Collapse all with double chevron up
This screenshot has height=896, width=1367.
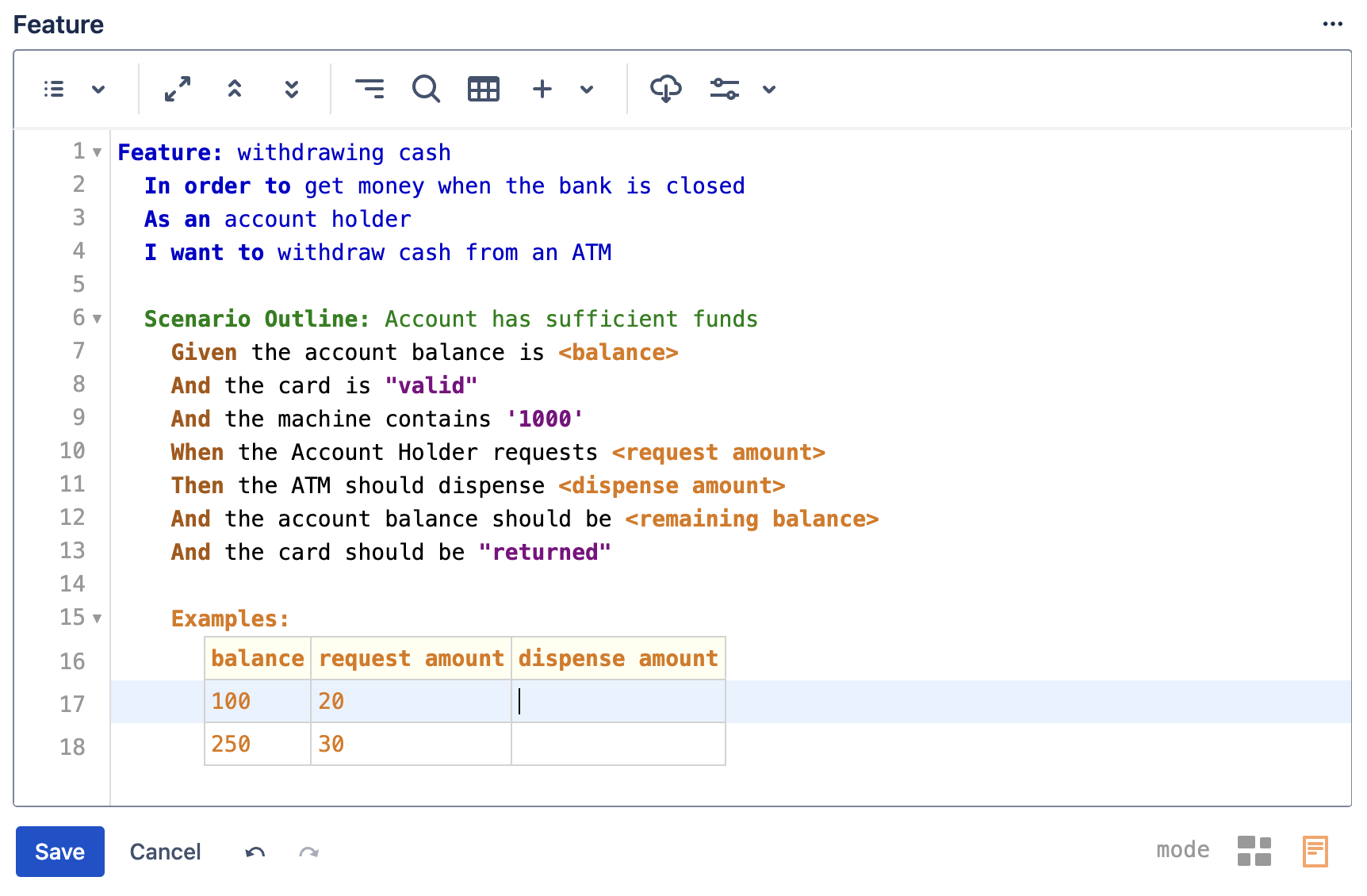[x=235, y=89]
